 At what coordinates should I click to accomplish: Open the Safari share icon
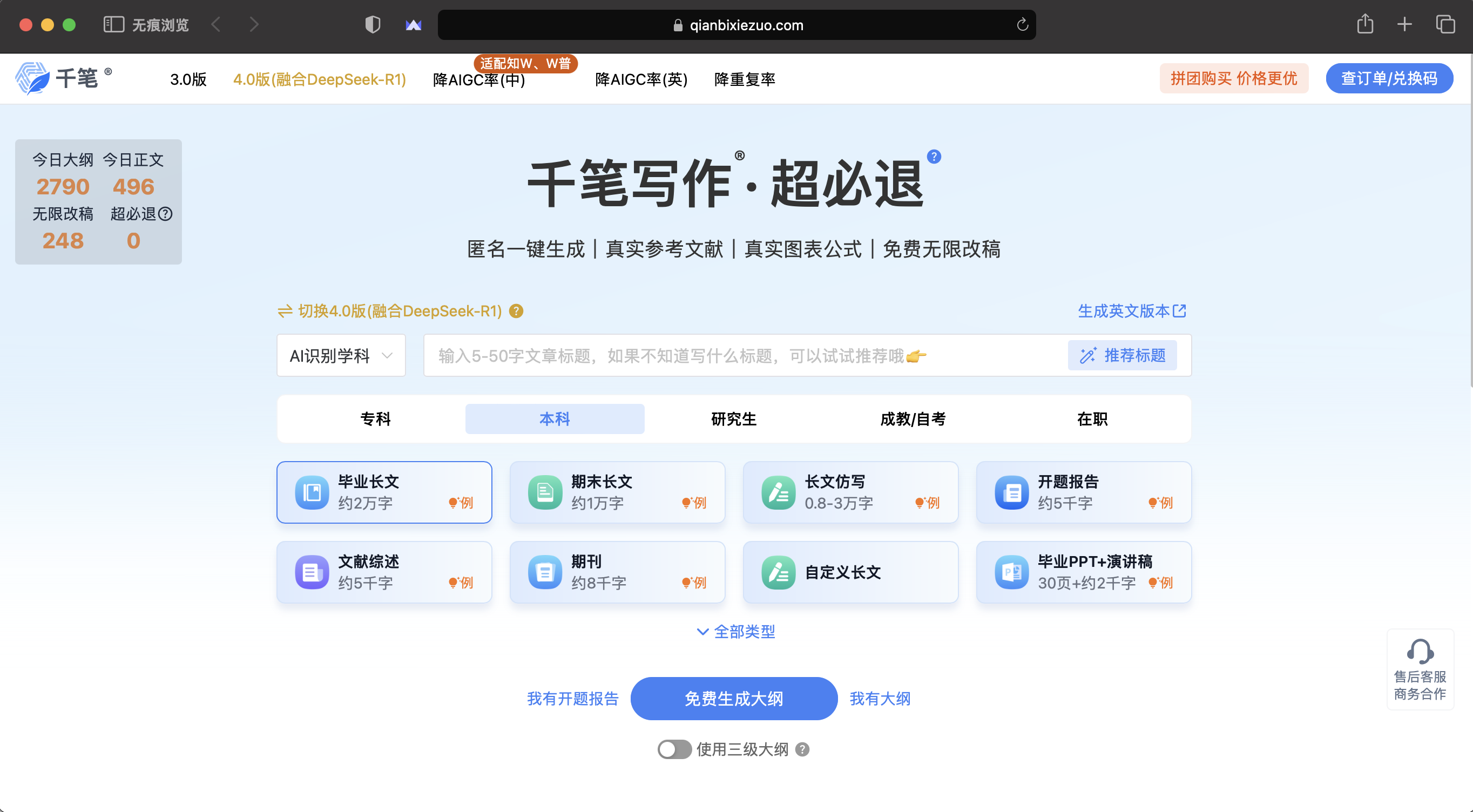click(x=1365, y=24)
